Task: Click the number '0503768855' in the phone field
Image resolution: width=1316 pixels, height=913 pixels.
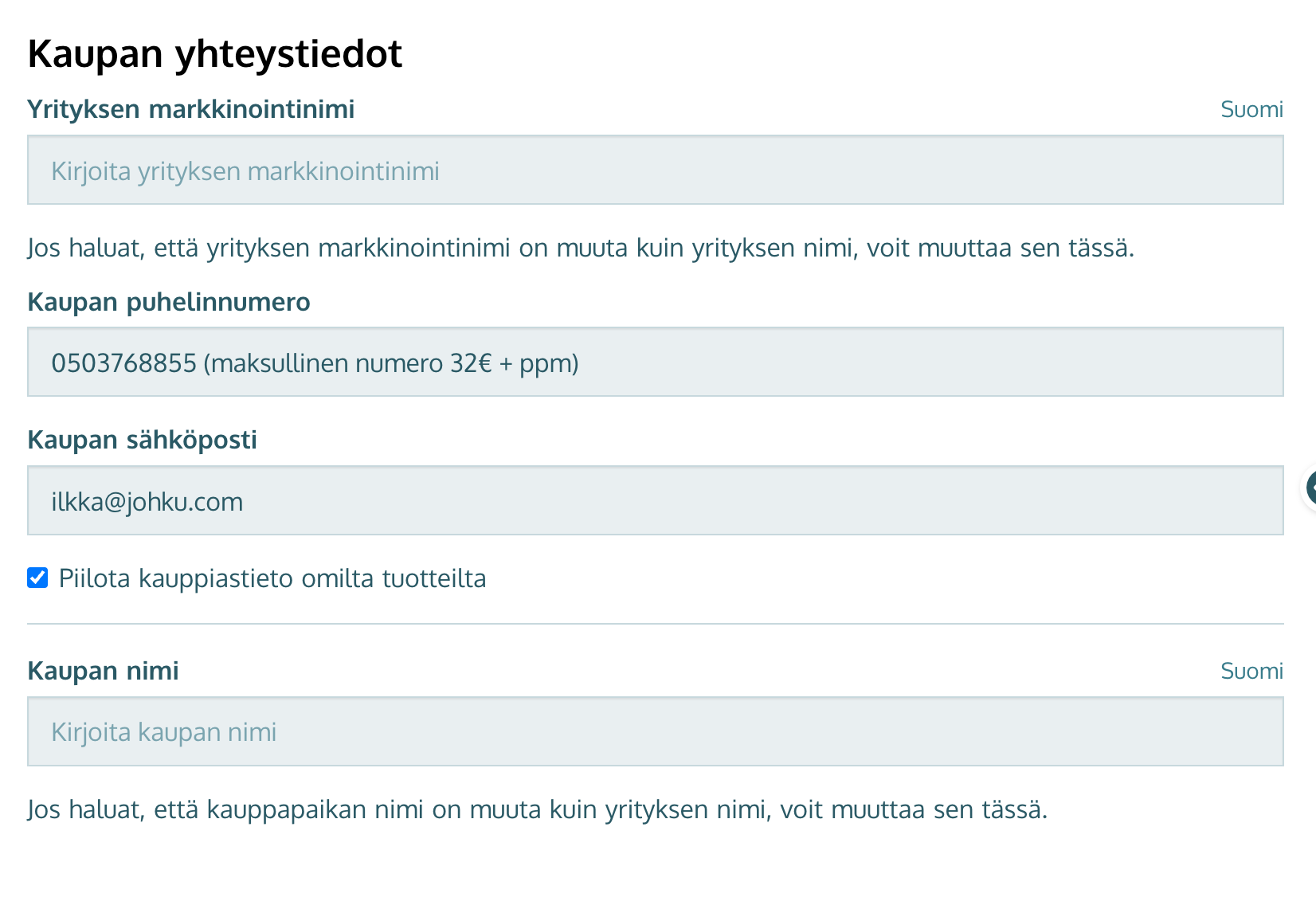Action: pos(123,363)
